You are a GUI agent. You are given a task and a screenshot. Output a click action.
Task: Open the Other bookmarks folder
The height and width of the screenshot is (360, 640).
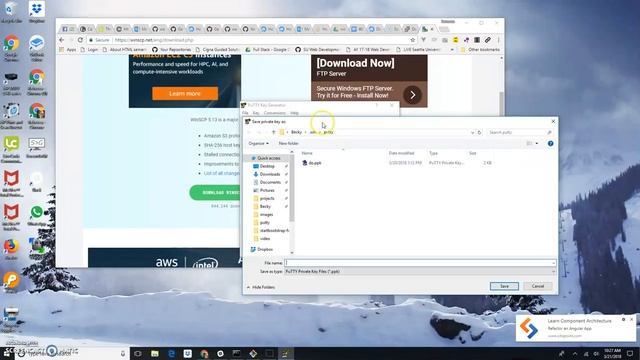pos(480,49)
